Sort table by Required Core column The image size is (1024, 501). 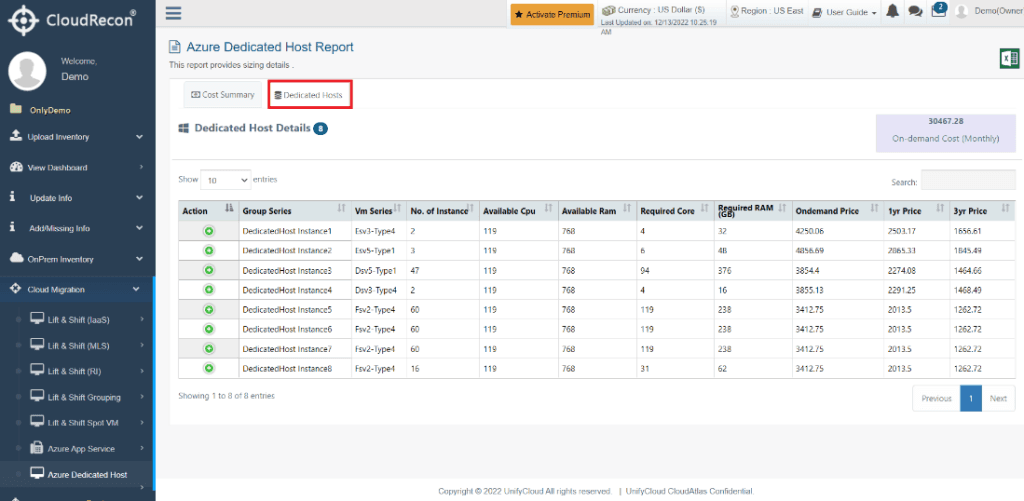pyautogui.click(x=675, y=210)
